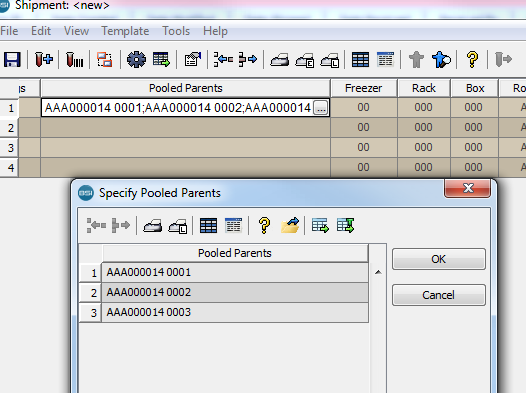Select AAA000014 0002 in the dialog list
Viewport: 526px width, 393px height.
click(x=235, y=292)
